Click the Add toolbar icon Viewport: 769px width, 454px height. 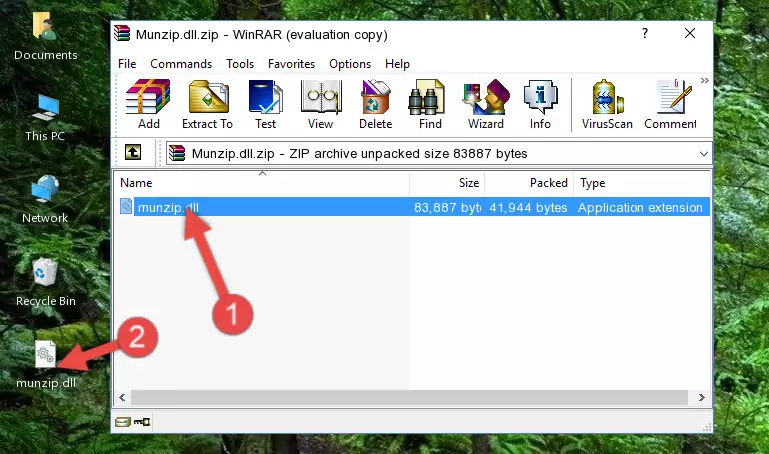[148, 104]
